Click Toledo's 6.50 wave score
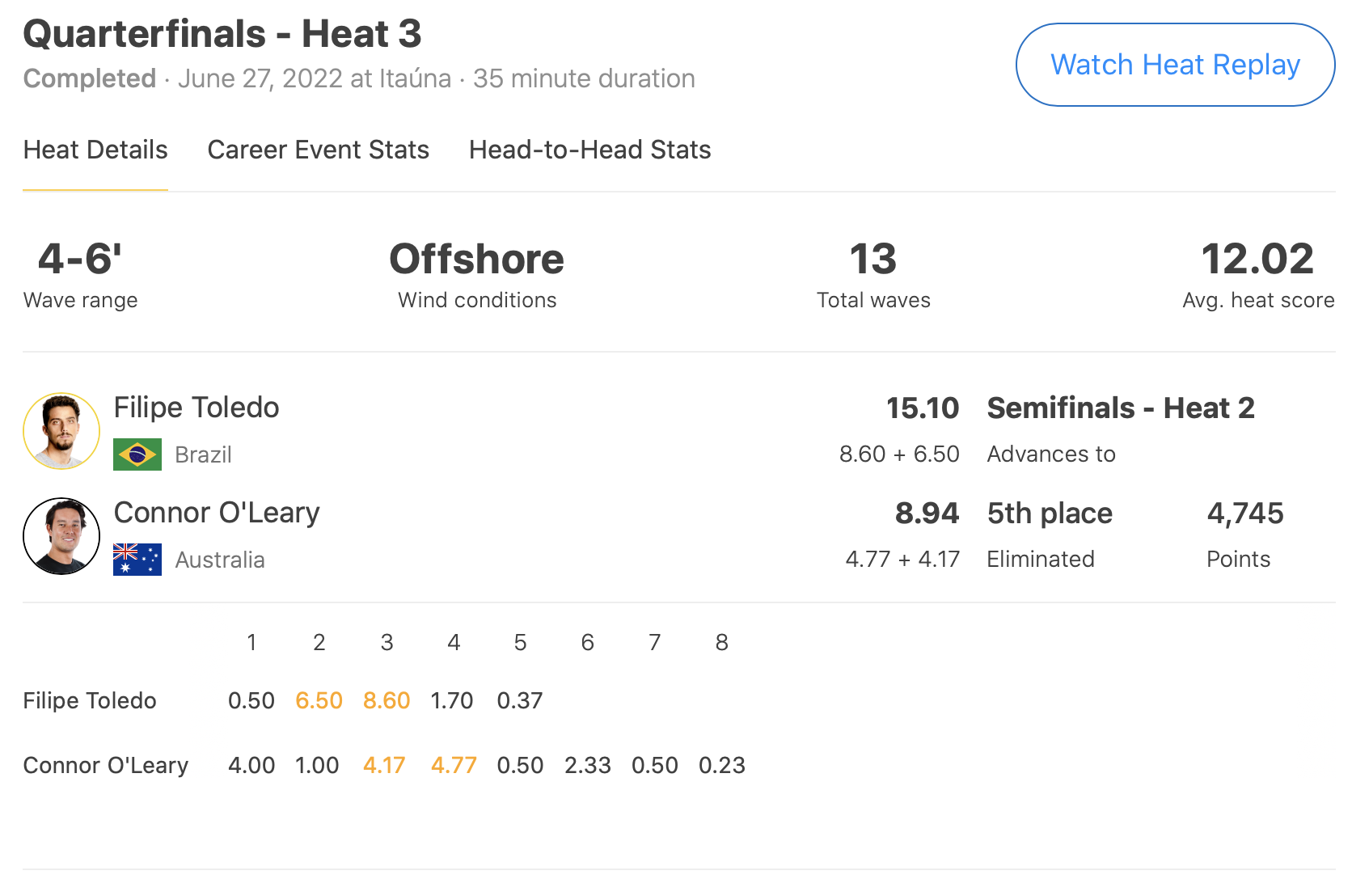 (x=319, y=700)
